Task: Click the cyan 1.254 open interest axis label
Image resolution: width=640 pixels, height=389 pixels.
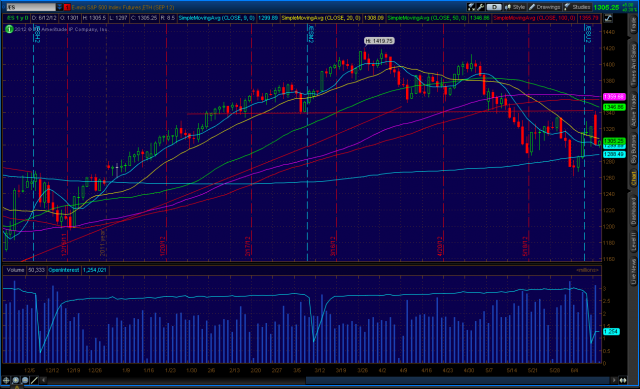Action: pyautogui.click(x=611, y=331)
